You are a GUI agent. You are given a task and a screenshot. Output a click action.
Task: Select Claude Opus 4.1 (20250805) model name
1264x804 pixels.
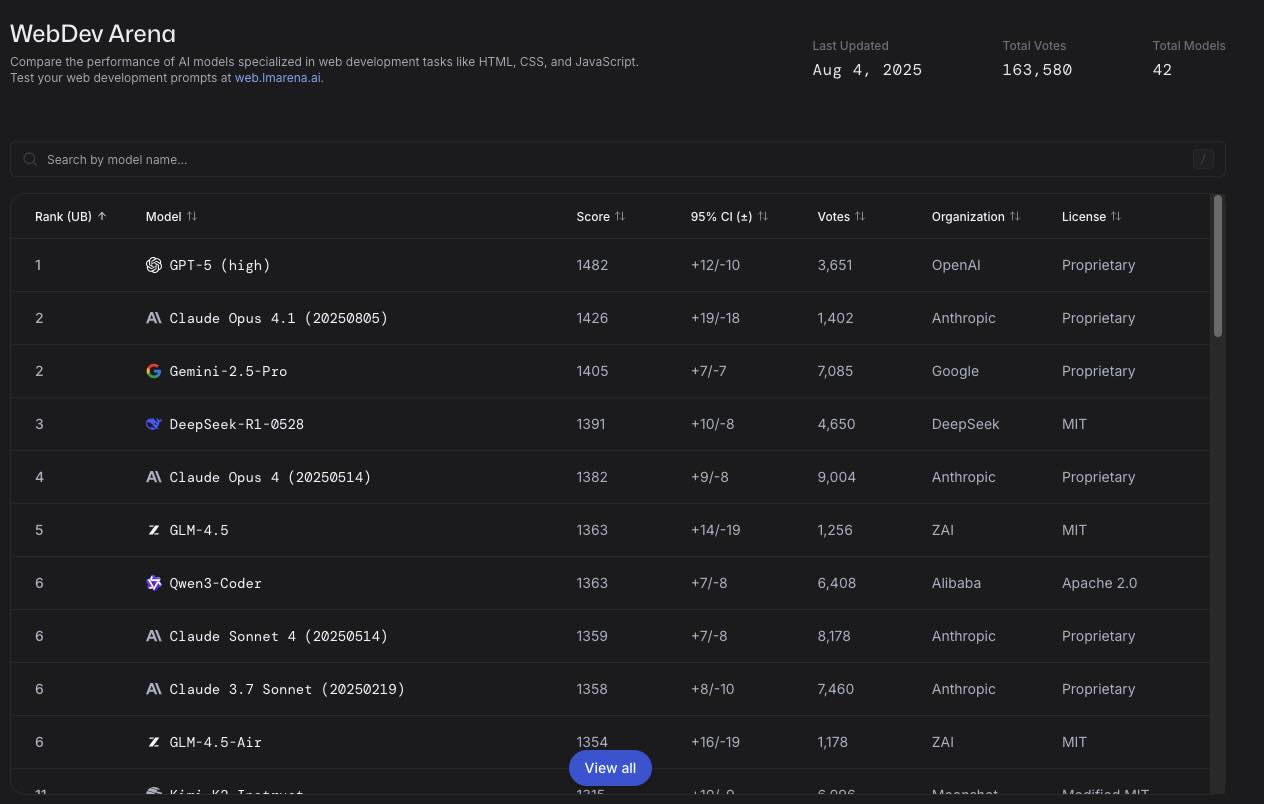pos(279,318)
